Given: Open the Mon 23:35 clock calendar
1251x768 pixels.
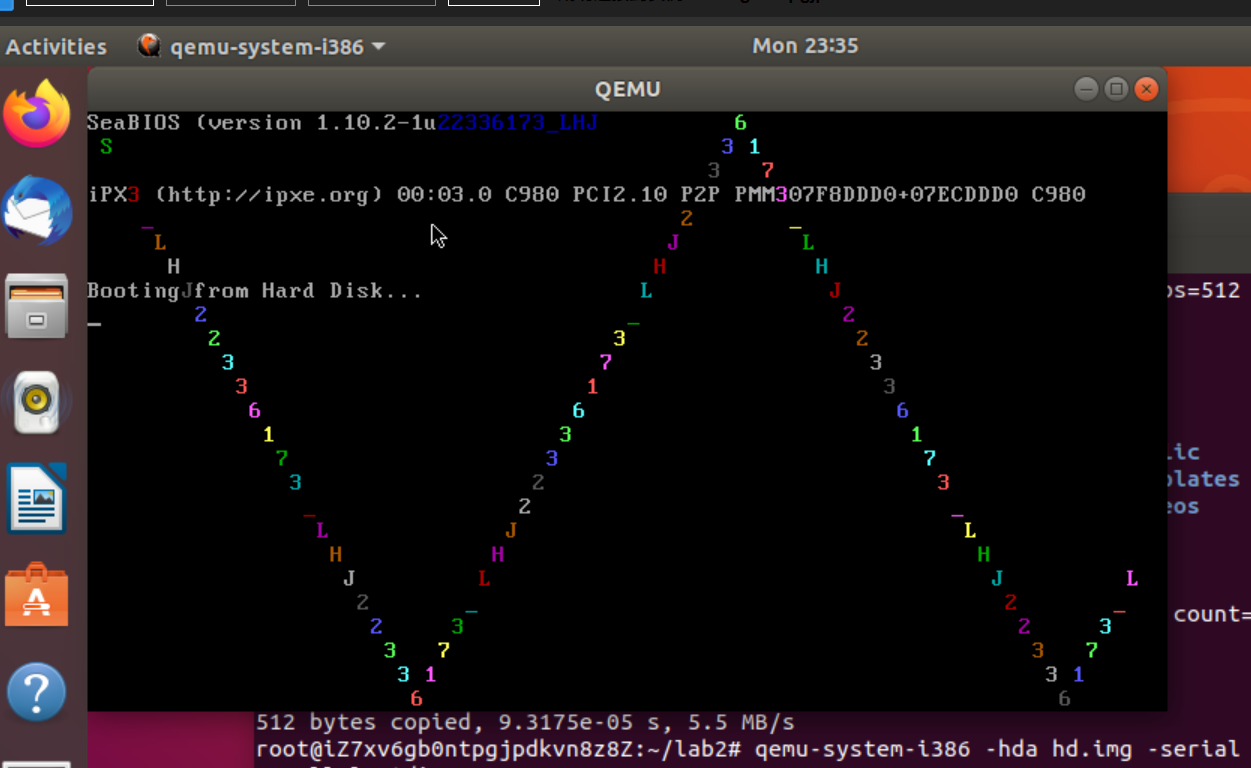Looking at the screenshot, I should point(804,46).
